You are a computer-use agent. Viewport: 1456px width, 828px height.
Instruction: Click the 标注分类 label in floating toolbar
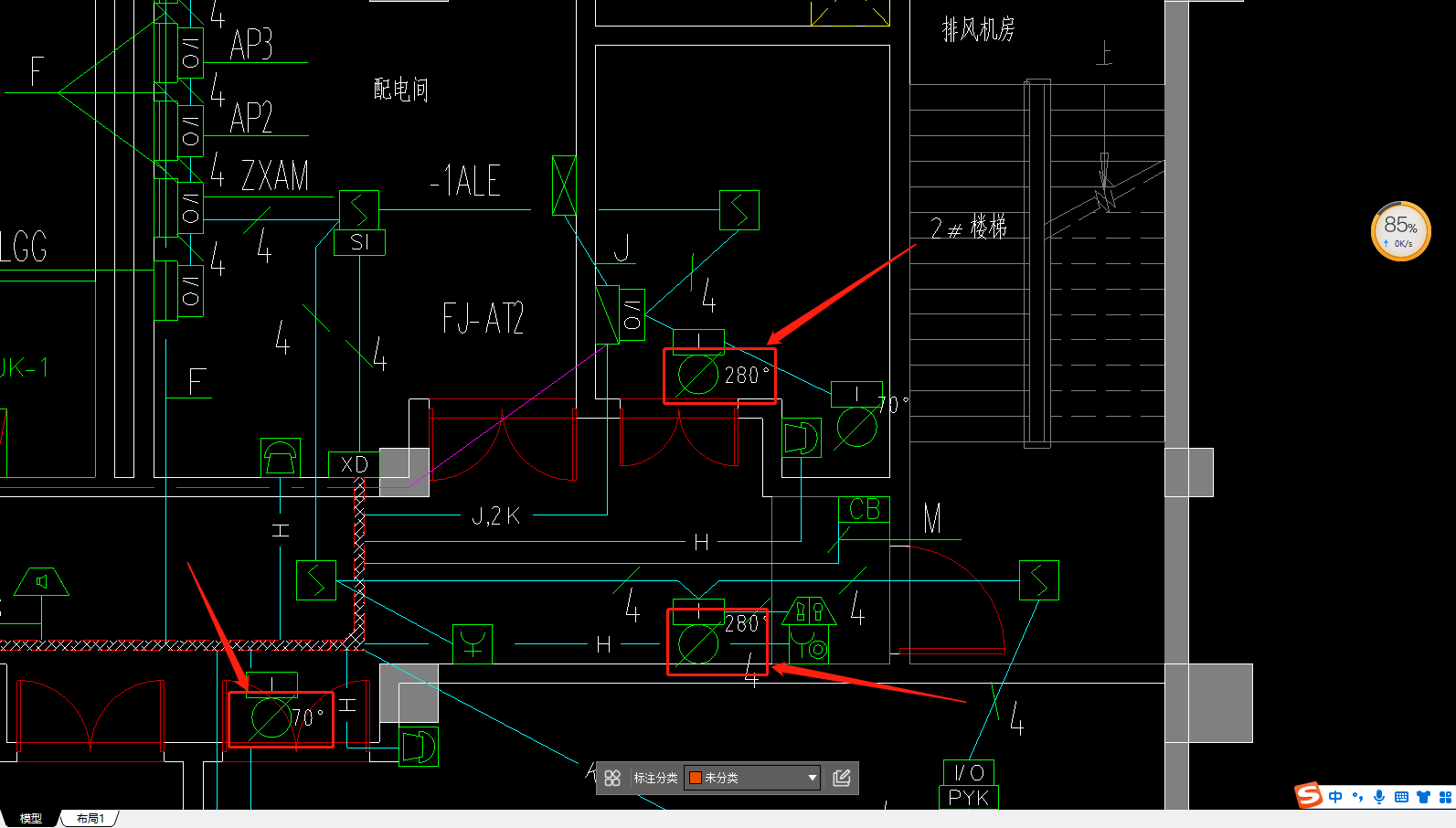pos(655,778)
